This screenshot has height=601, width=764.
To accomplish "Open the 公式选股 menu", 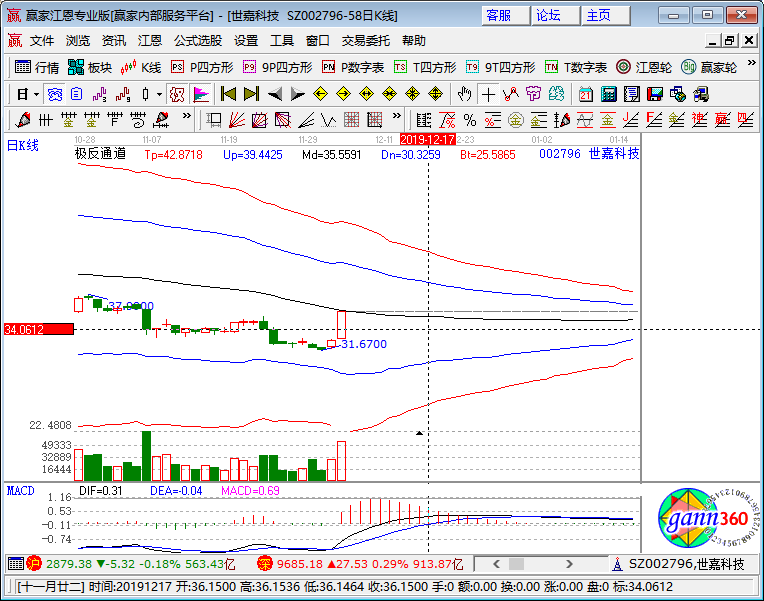I will 198,41.
